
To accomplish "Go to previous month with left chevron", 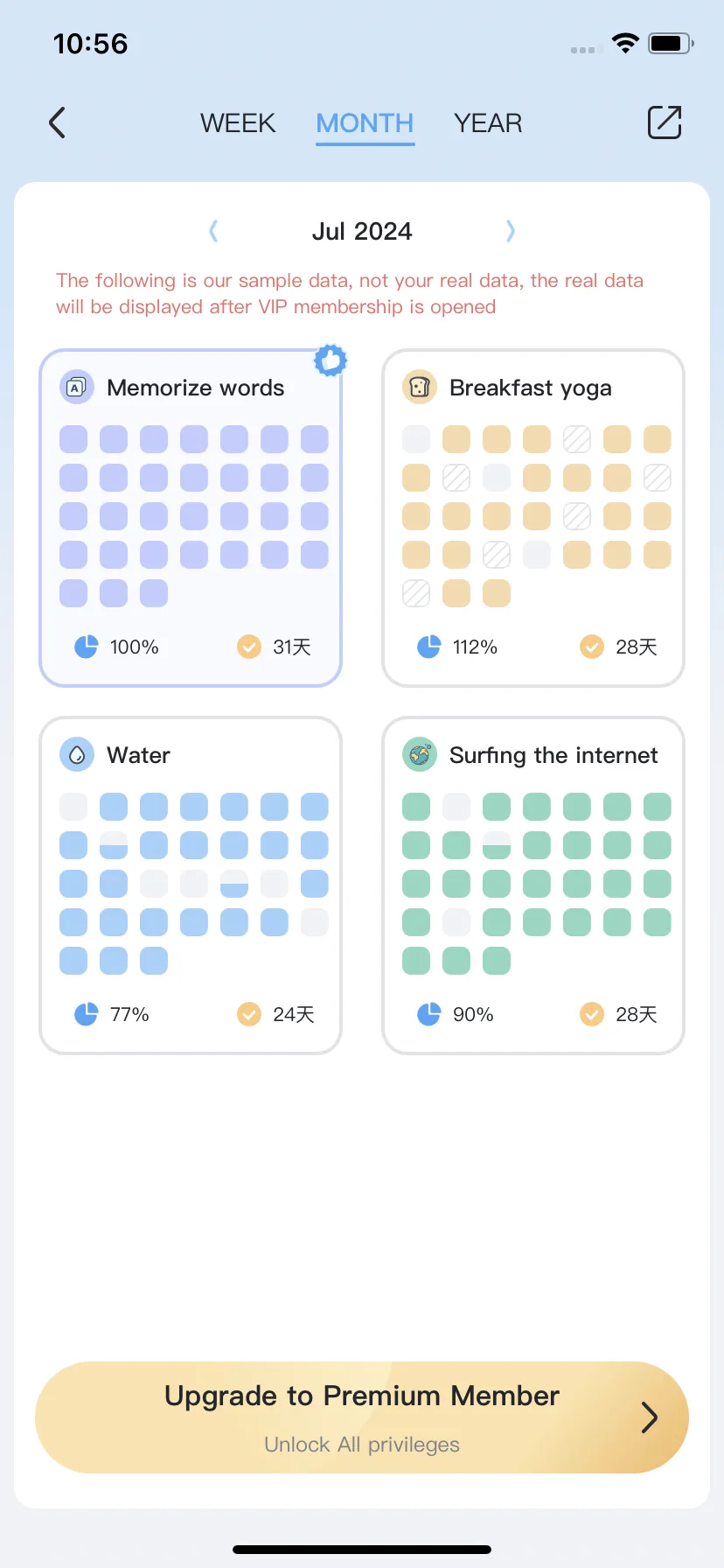I will [213, 231].
